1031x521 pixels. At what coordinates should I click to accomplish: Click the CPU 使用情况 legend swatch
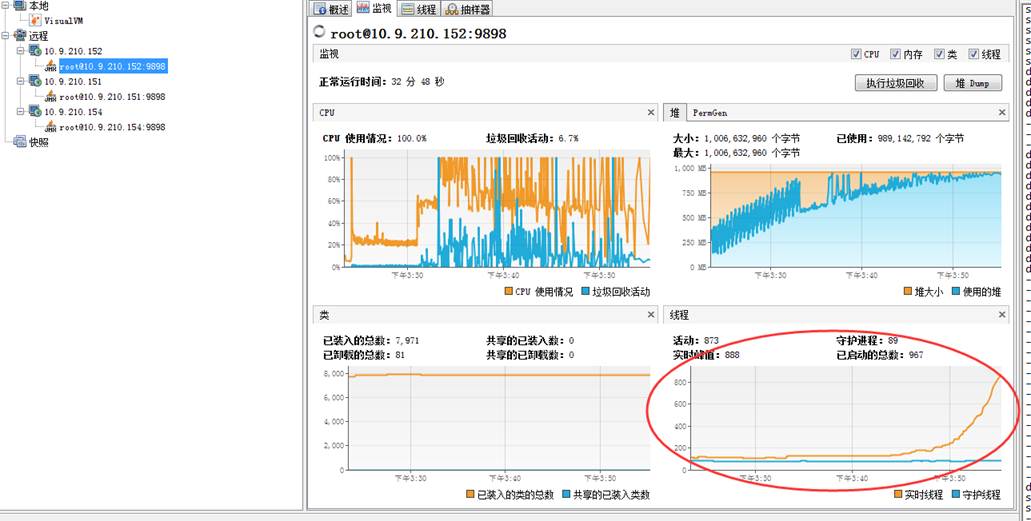point(508,291)
